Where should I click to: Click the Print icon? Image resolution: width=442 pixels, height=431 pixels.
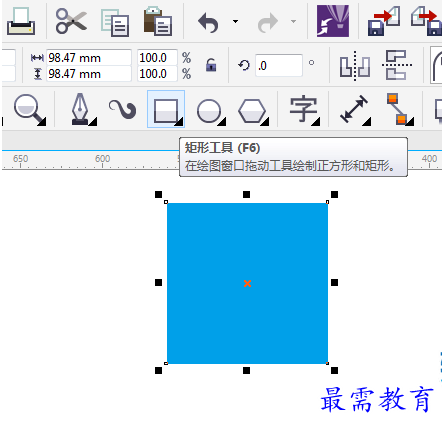pos(21,21)
